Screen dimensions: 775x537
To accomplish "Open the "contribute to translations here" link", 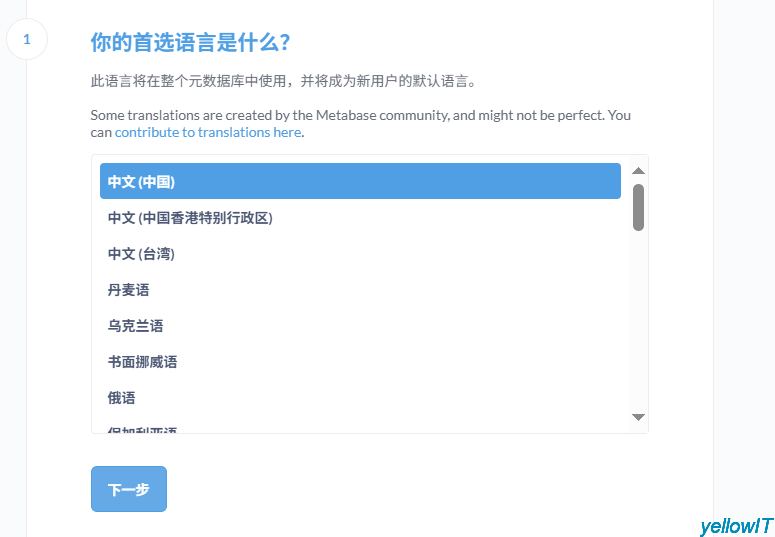I will click(207, 132).
